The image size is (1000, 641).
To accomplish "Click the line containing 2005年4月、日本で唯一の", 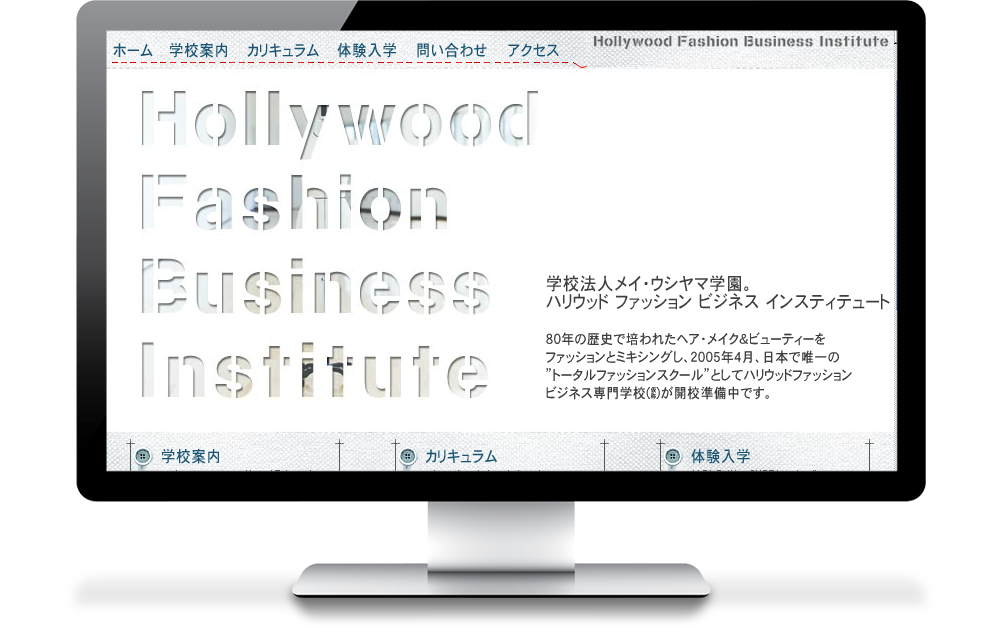I will pos(693,357).
